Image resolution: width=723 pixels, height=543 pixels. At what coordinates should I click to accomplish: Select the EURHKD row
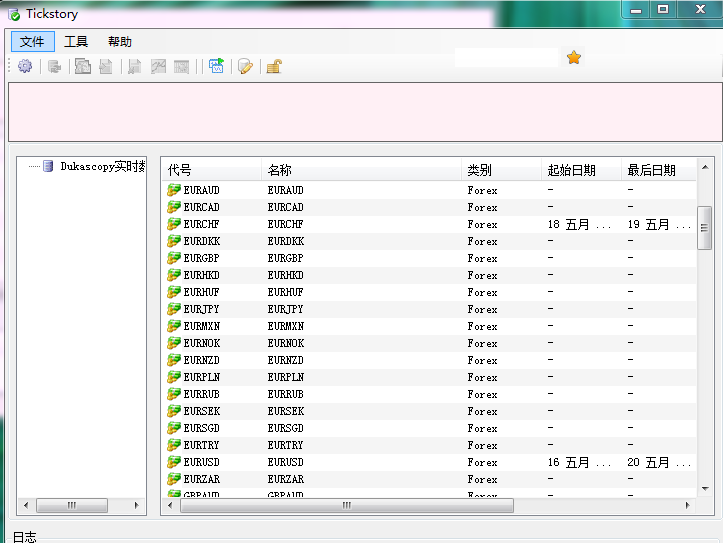tap(429, 275)
